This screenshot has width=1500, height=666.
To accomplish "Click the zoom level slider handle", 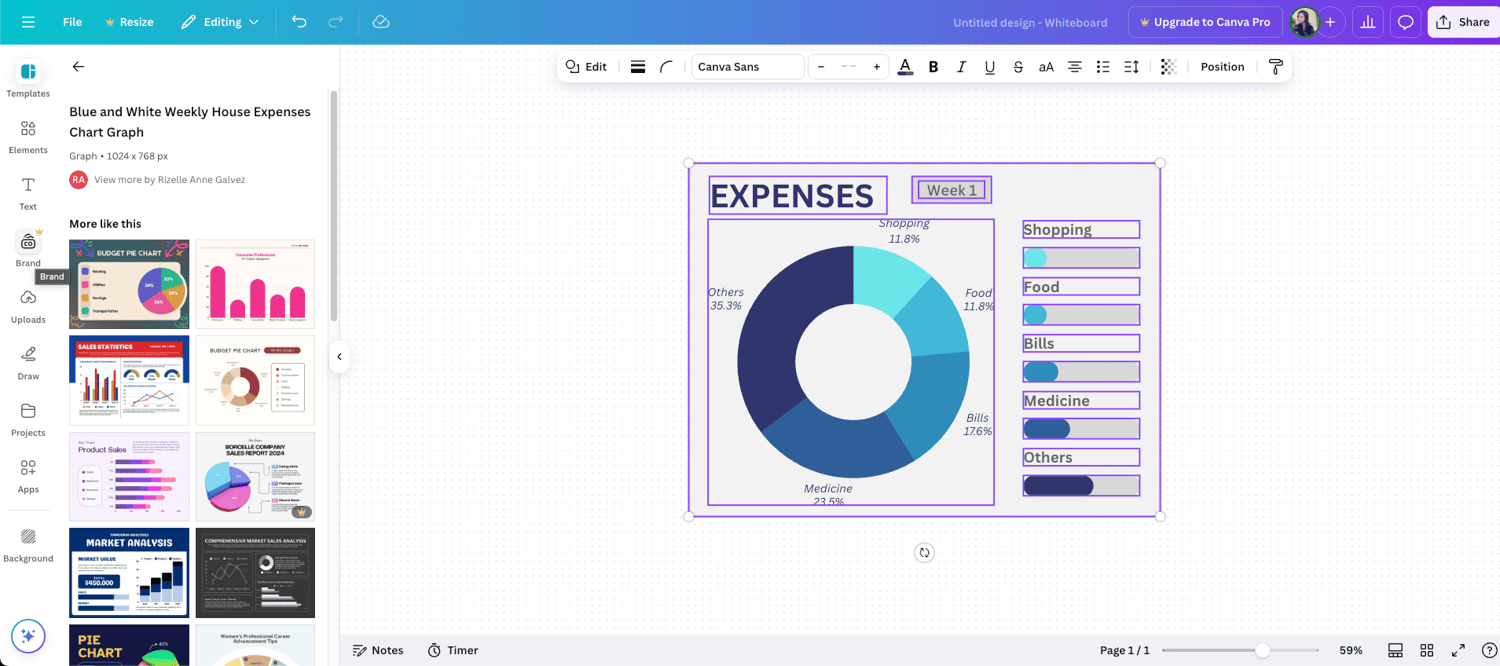I will 1263,650.
